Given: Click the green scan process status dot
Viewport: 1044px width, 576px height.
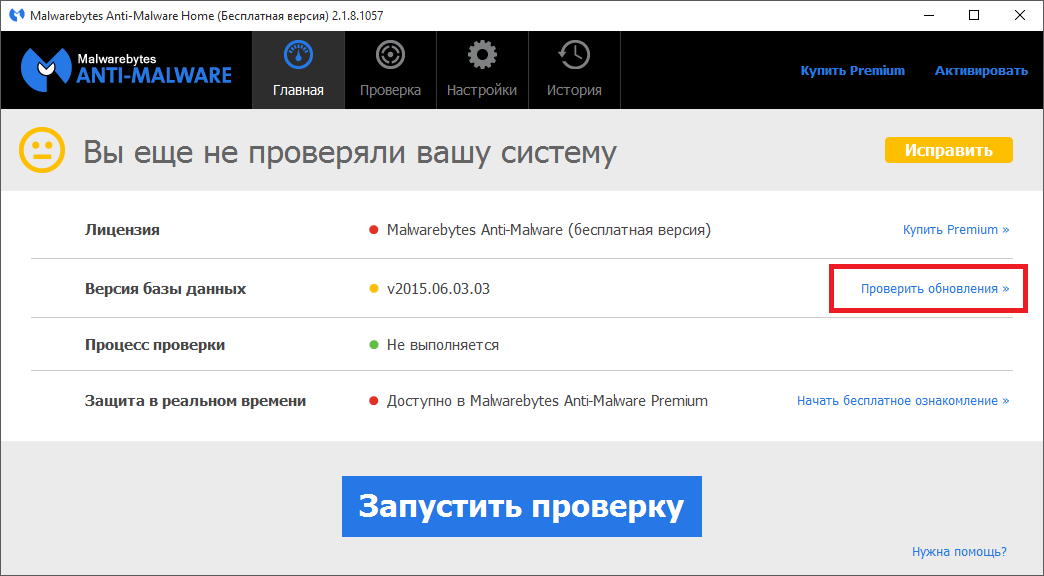Looking at the screenshot, I should point(374,345).
